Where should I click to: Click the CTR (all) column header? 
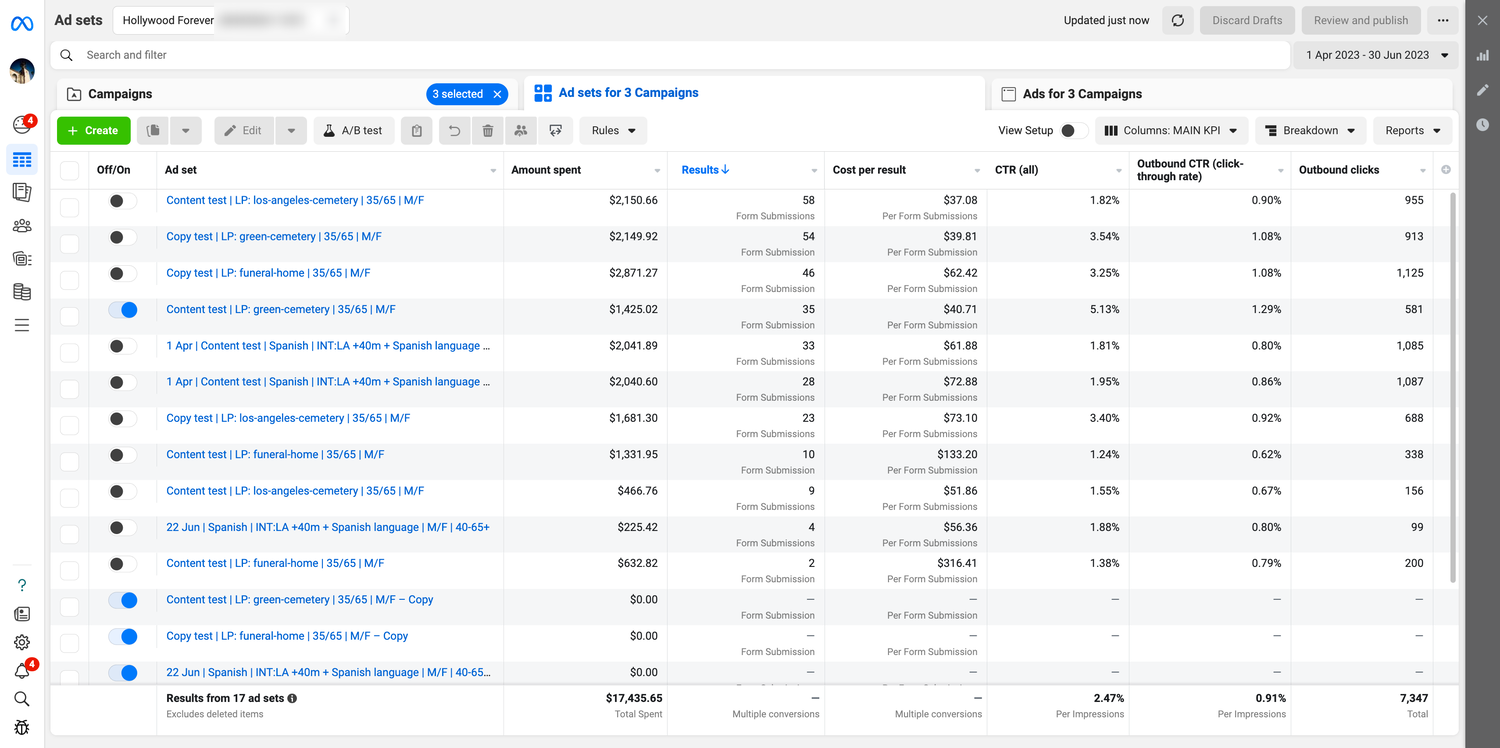point(1016,170)
